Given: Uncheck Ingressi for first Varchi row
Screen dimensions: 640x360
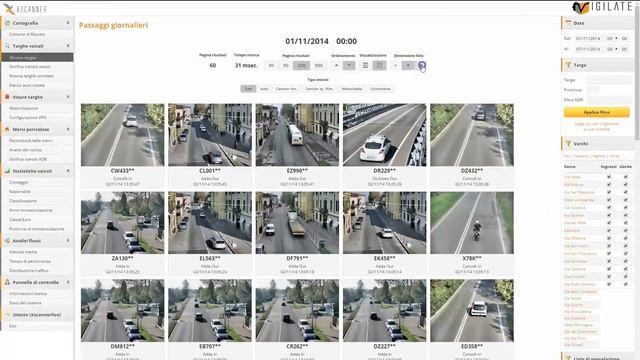Looking at the screenshot, I should pyautogui.click(x=609, y=177).
